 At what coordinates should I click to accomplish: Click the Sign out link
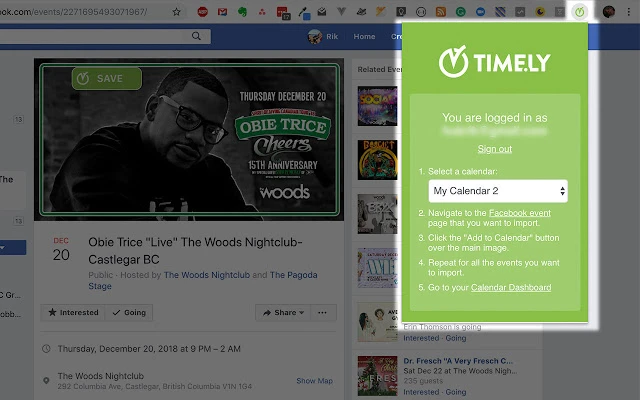(x=494, y=149)
